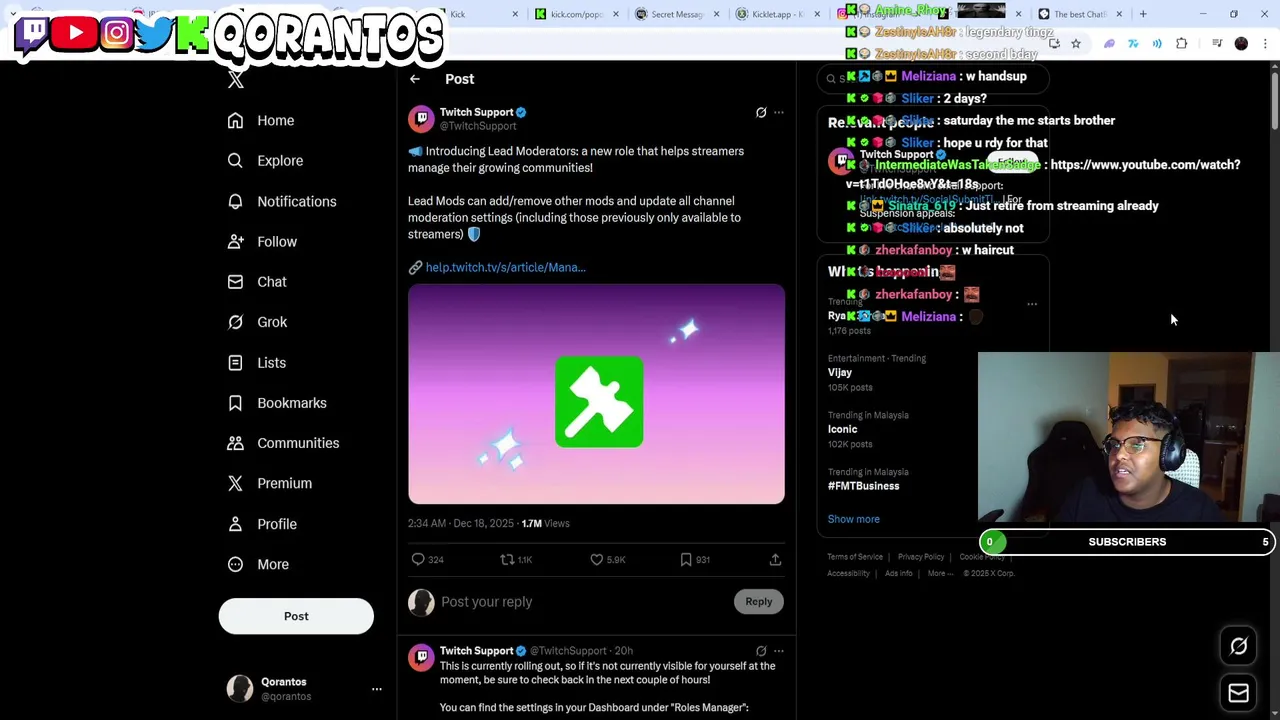The height and width of the screenshot is (720, 1280).
Task: Switch to the kick.com/pop browser tab
Action: point(575,14)
